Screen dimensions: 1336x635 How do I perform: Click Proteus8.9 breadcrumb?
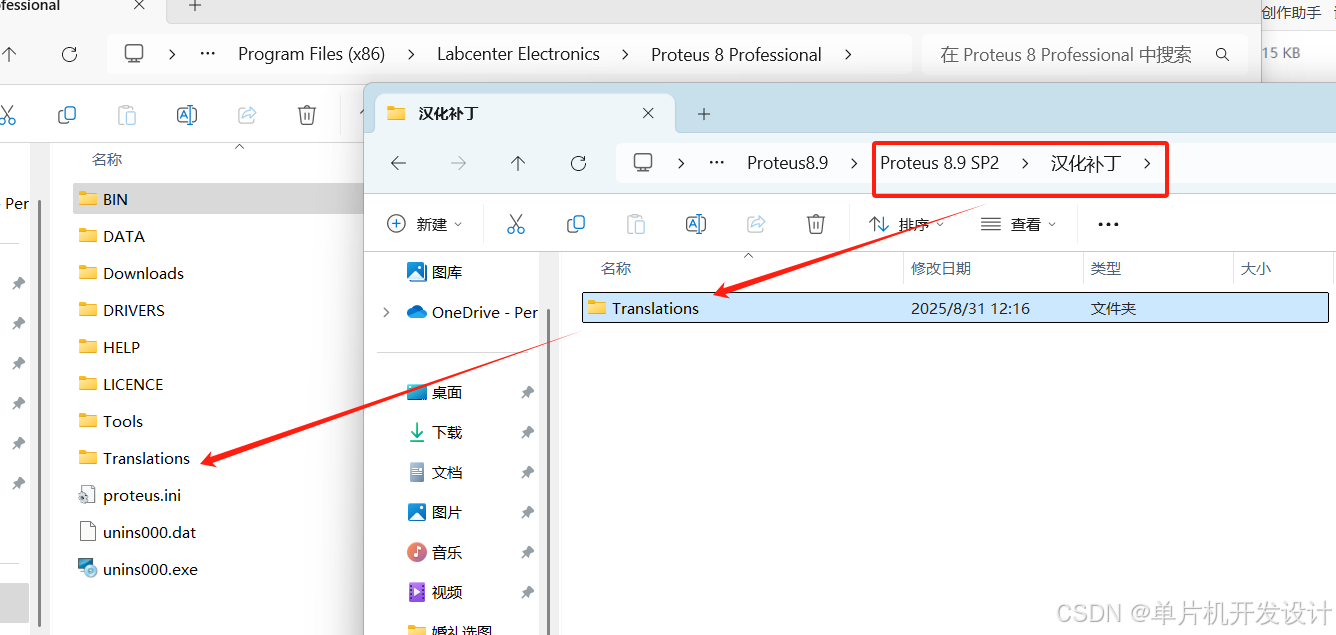(x=788, y=163)
